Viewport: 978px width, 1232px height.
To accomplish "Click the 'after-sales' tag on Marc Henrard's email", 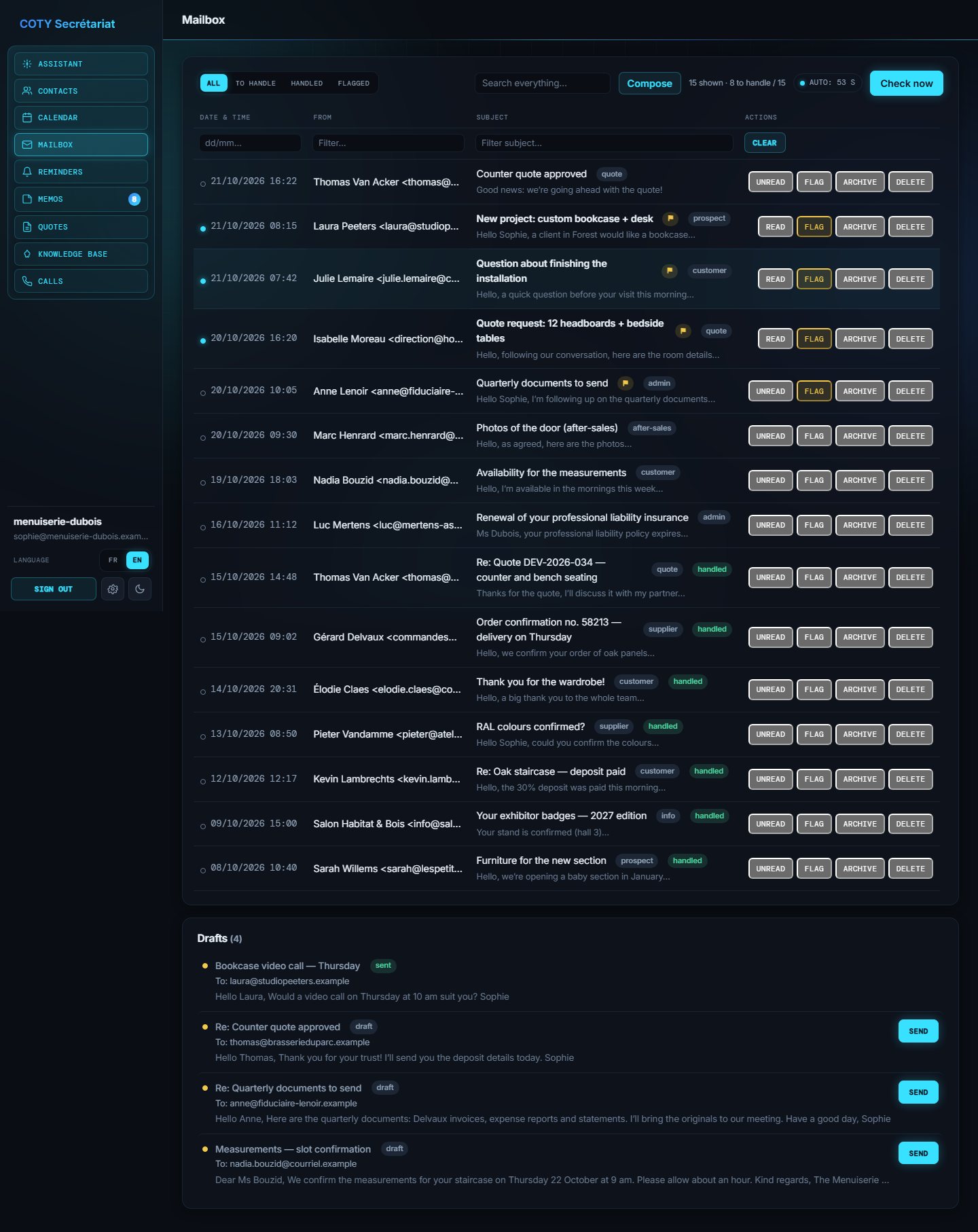I will coord(651,428).
